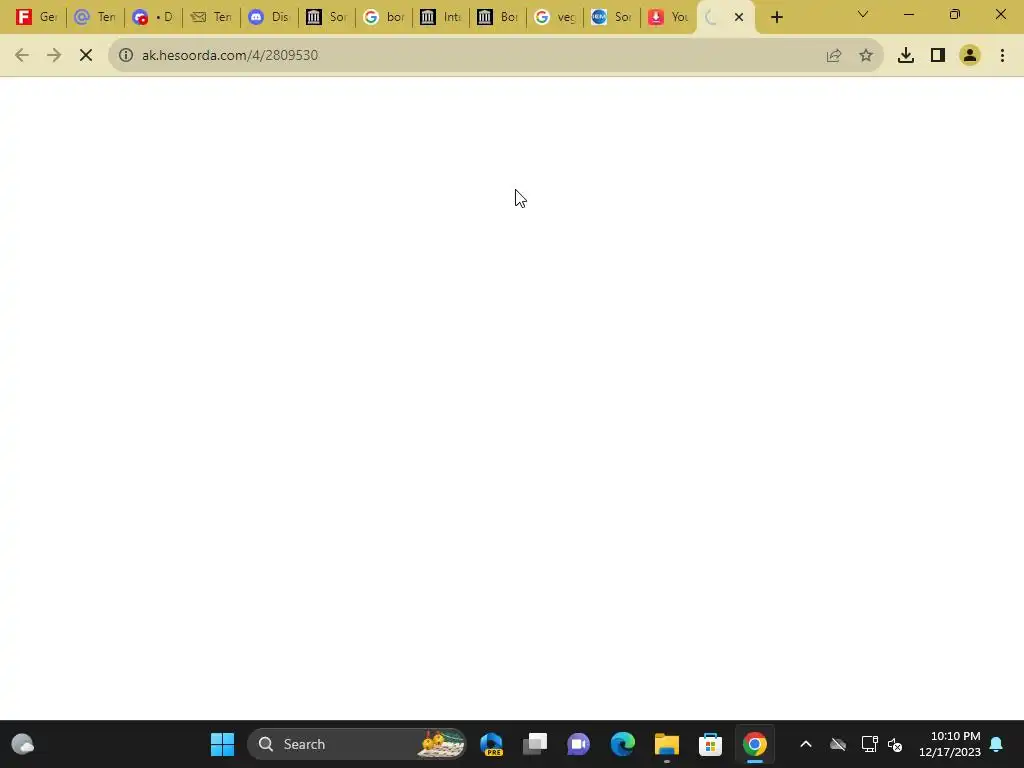The width and height of the screenshot is (1024, 768).
Task: Open the muted volume control in tray
Action: point(895,744)
